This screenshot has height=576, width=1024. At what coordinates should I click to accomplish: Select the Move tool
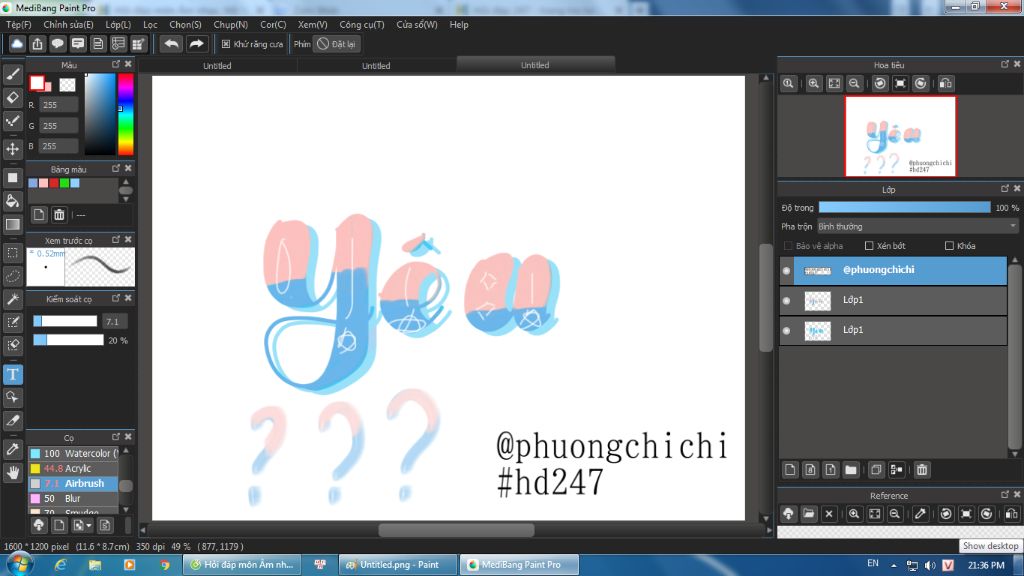(12, 149)
